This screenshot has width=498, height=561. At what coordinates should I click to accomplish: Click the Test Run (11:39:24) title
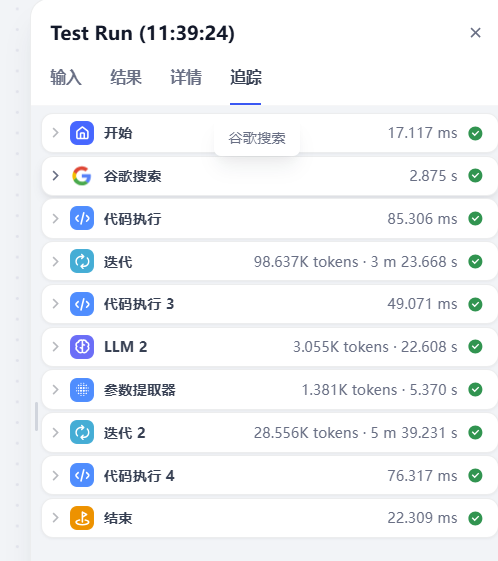142,33
